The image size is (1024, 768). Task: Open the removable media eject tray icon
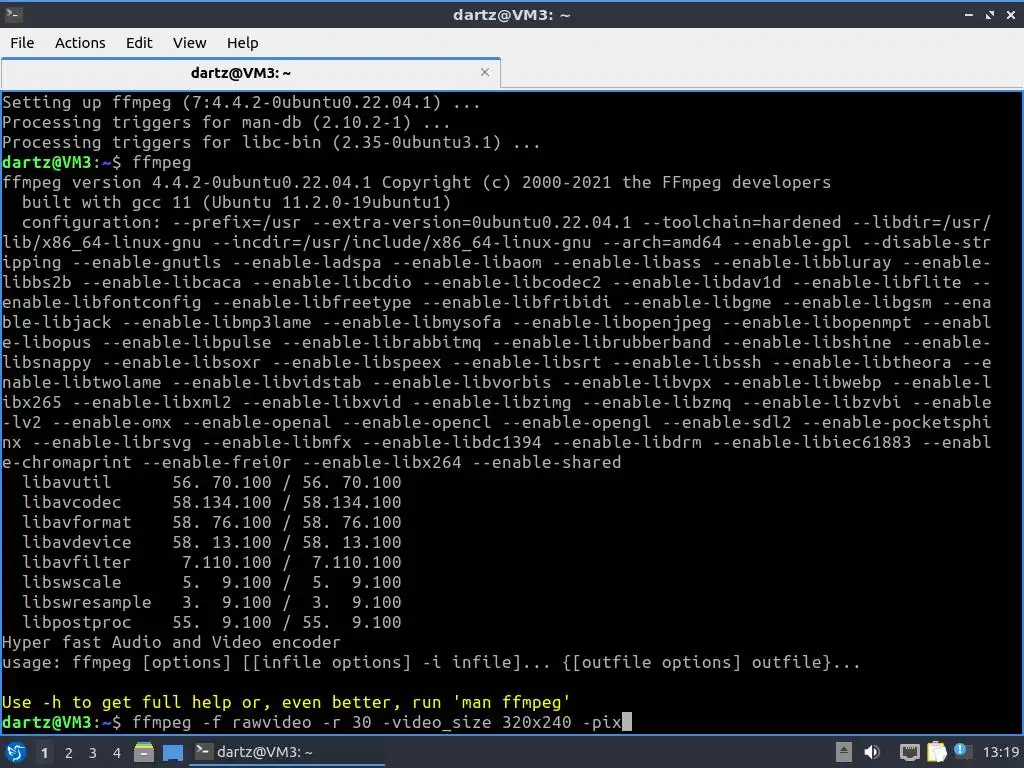pyautogui.click(x=844, y=752)
